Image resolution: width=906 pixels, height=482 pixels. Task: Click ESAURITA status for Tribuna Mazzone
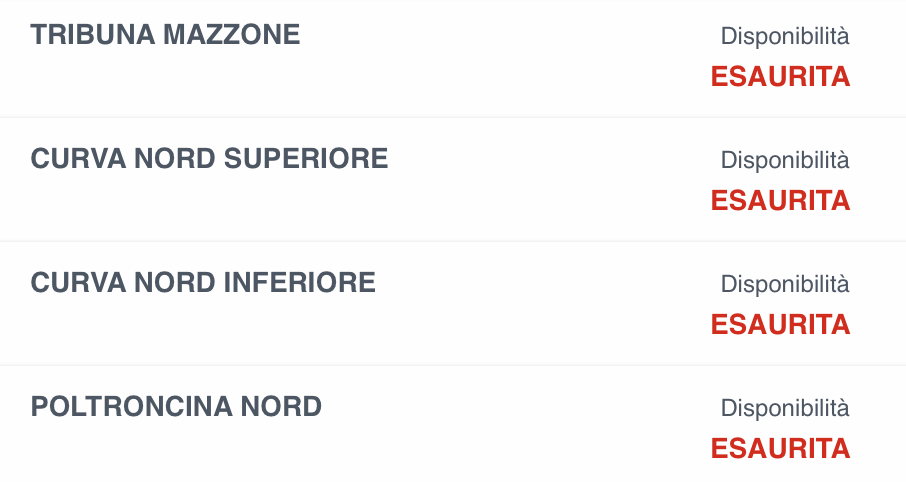pos(780,77)
